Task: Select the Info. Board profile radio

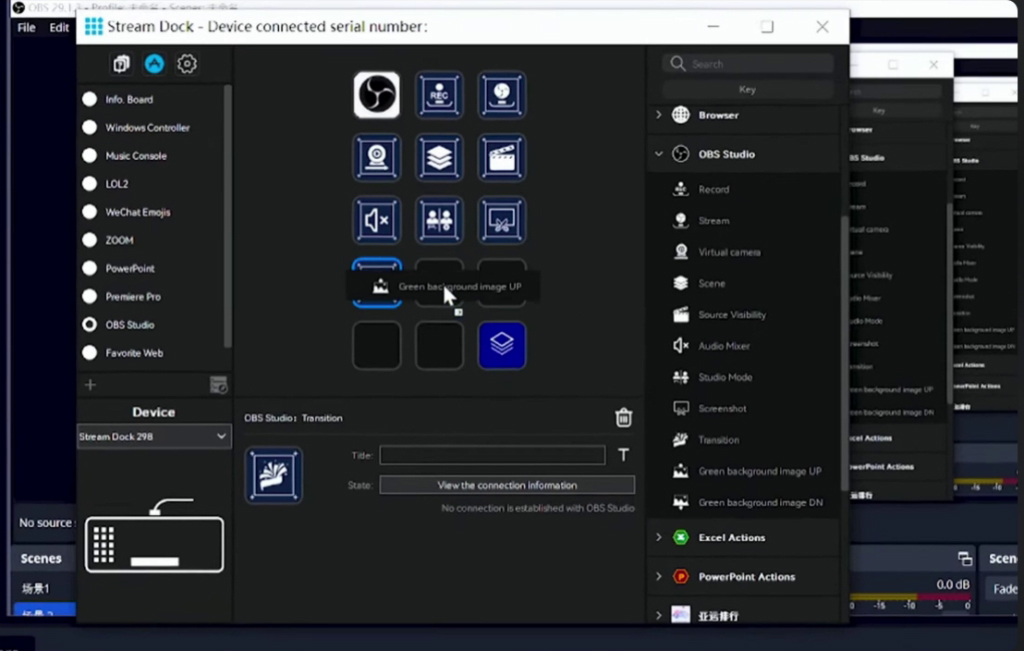Action: pos(89,99)
